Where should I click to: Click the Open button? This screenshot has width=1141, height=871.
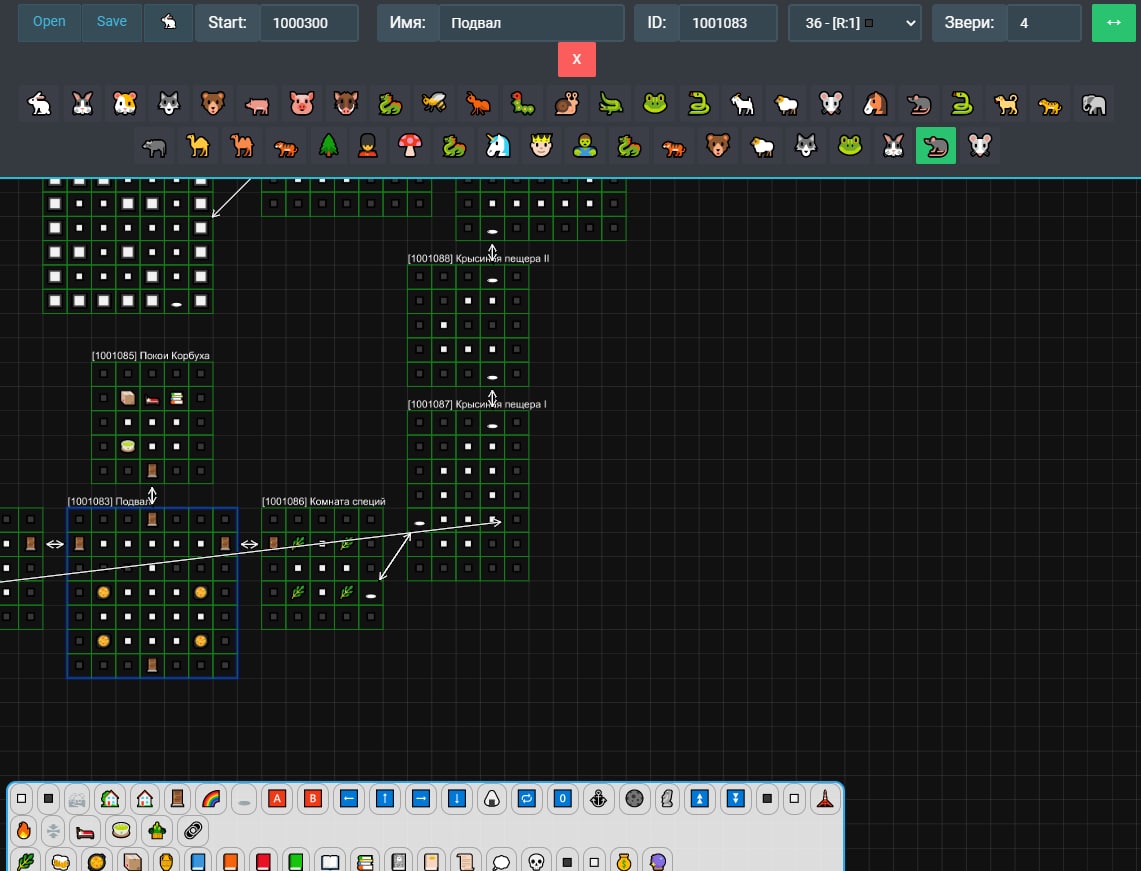coord(49,22)
